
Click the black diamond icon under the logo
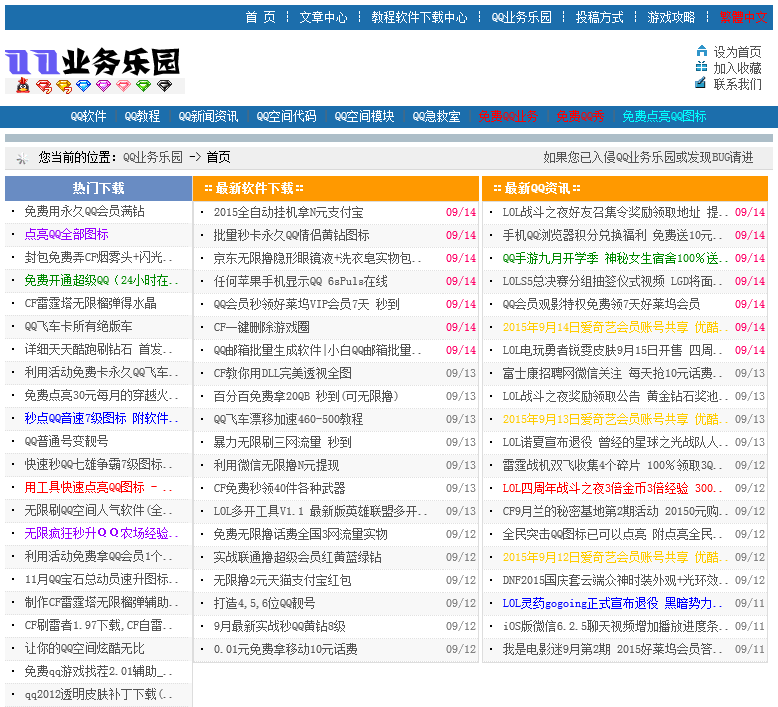pos(164,87)
